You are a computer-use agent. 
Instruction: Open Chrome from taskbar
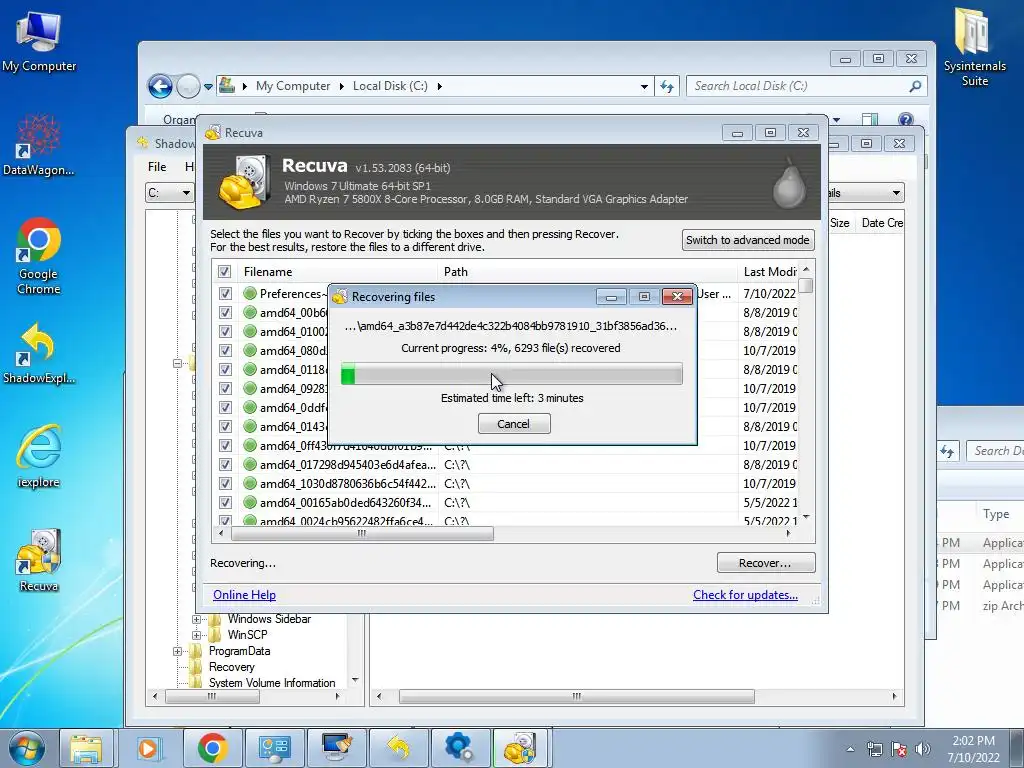coord(212,748)
